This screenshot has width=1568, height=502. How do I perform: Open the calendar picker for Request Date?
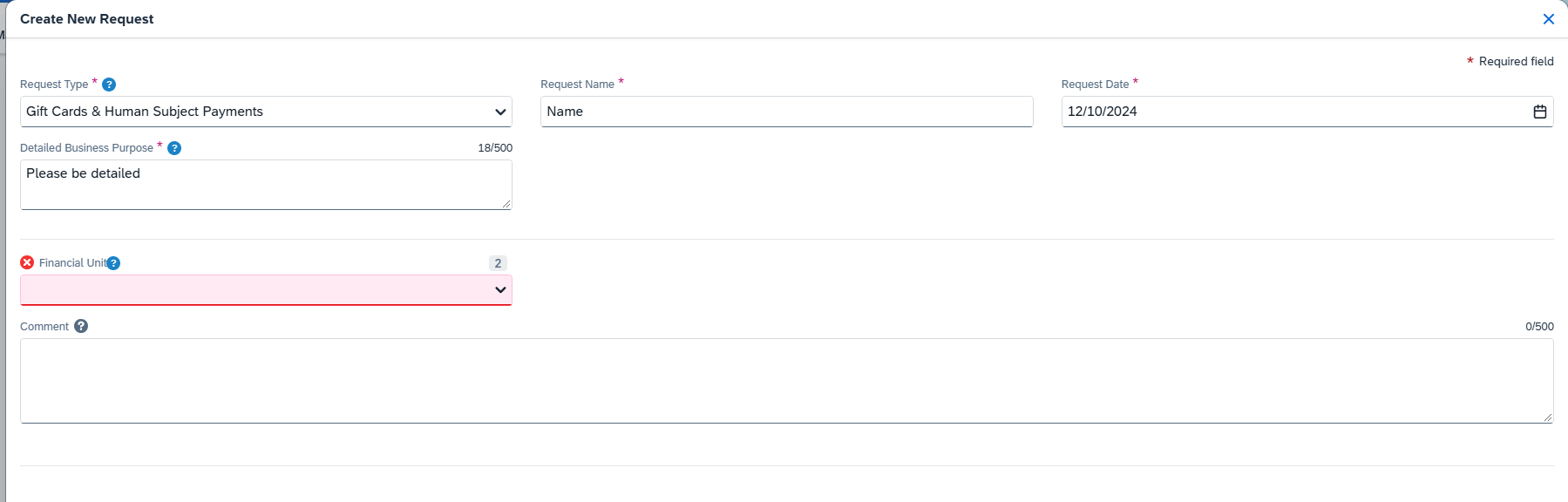tap(1539, 112)
